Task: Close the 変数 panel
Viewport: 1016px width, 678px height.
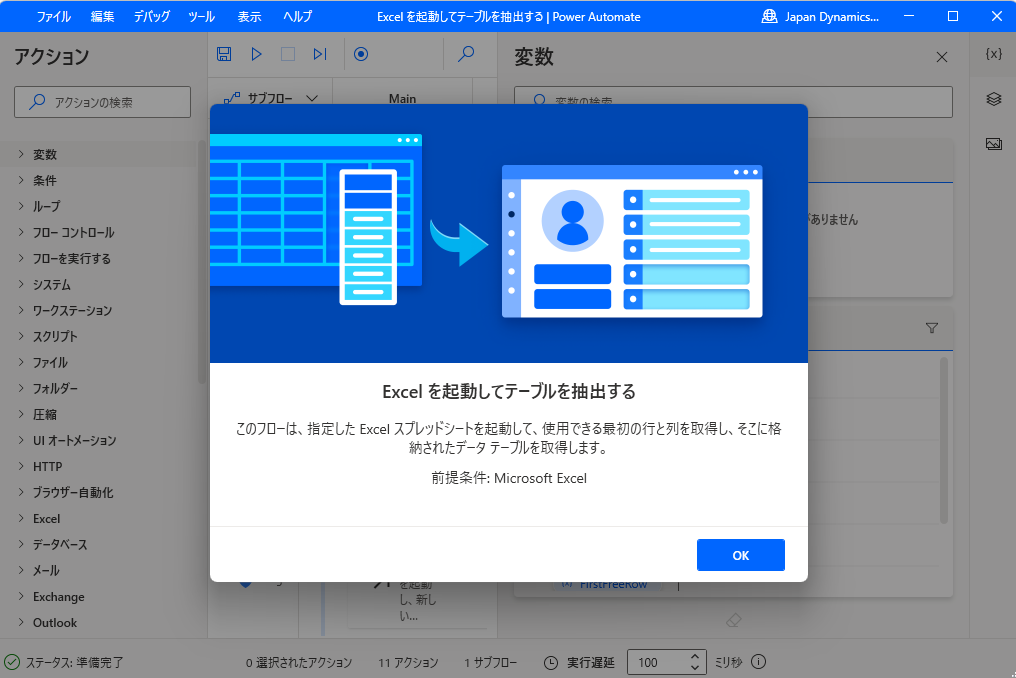Action: 942,57
